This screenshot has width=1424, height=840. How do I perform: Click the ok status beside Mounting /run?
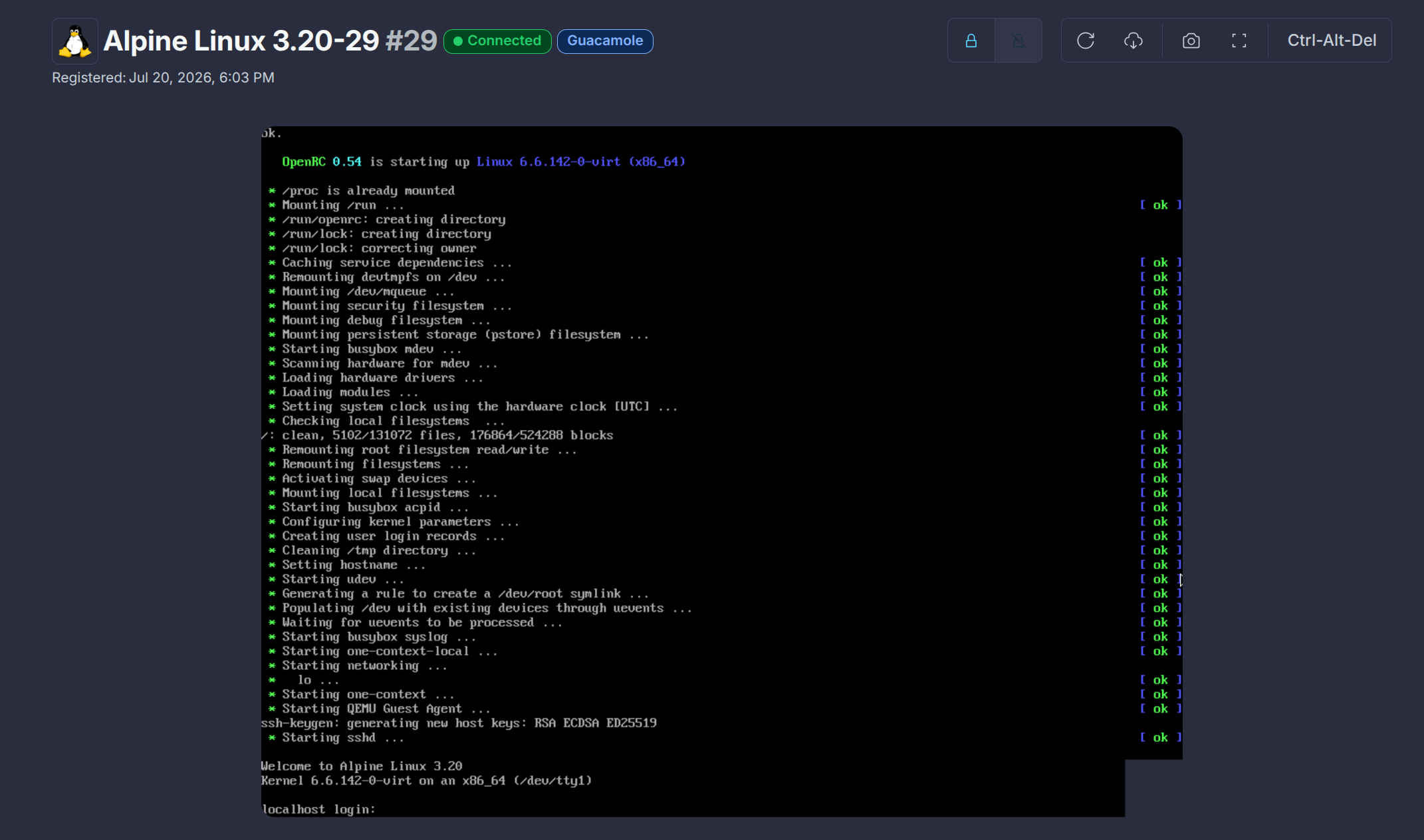pyautogui.click(x=1161, y=205)
